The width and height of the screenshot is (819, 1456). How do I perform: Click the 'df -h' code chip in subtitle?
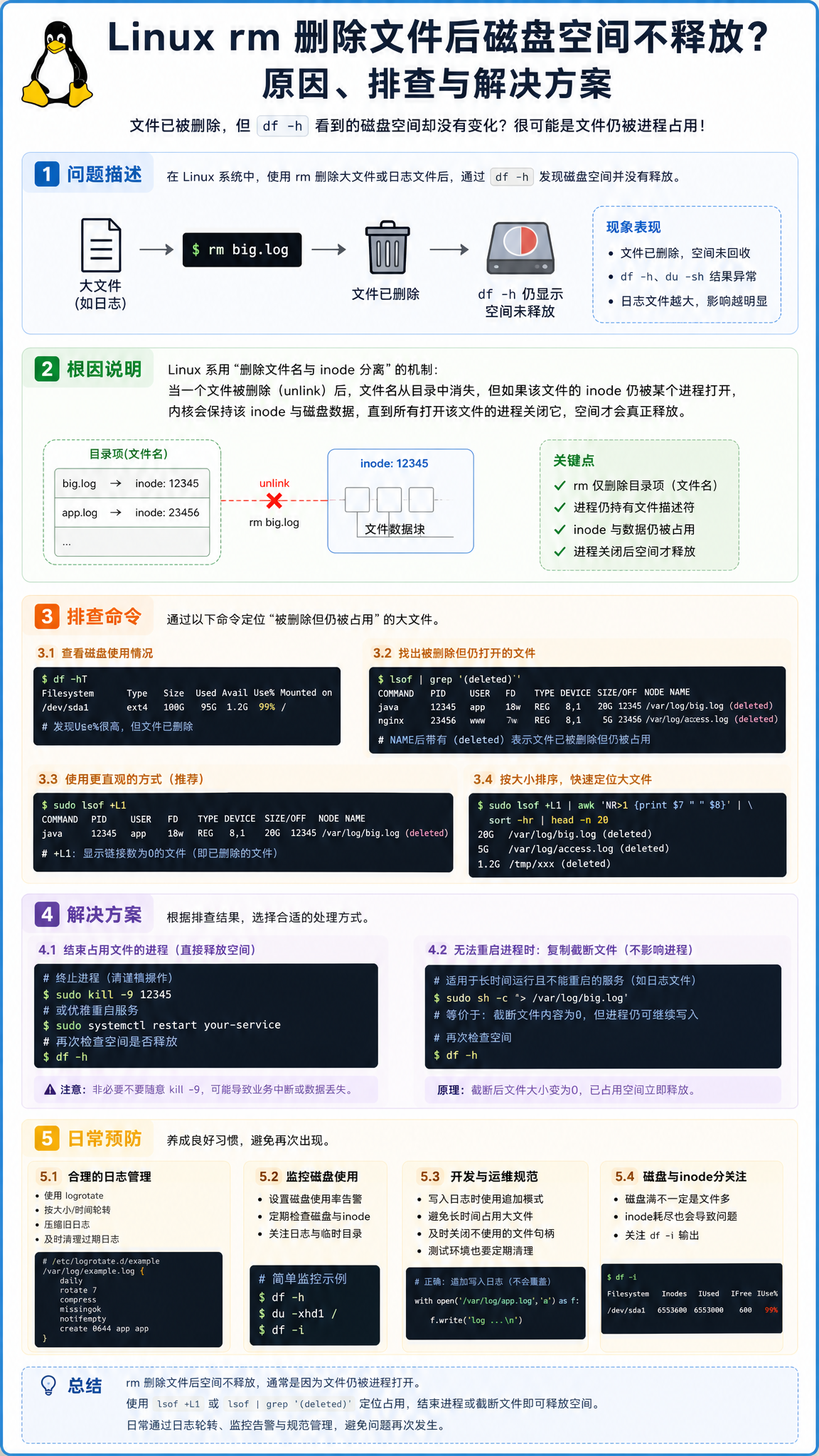282,126
